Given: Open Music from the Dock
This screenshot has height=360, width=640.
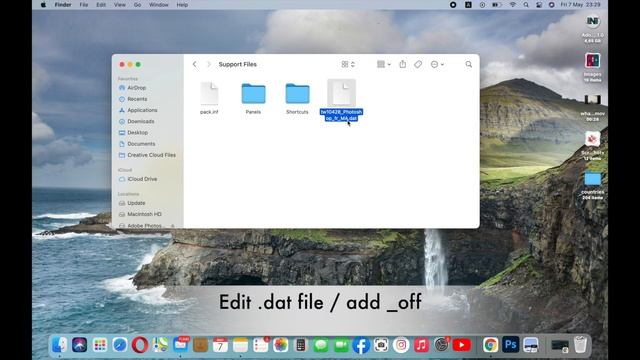Looking at the screenshot, I should coord(422,345).
